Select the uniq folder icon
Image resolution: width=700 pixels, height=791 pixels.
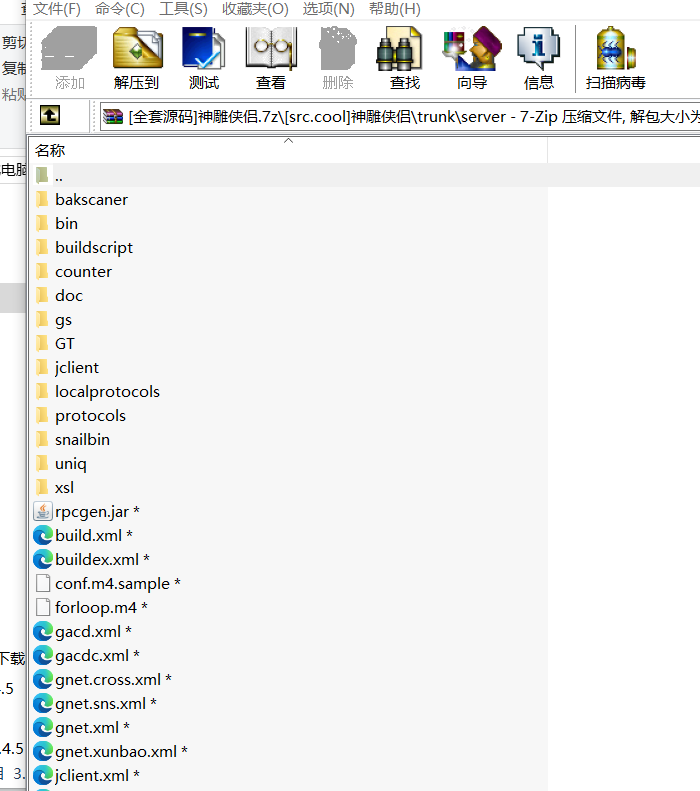(42, 463)
